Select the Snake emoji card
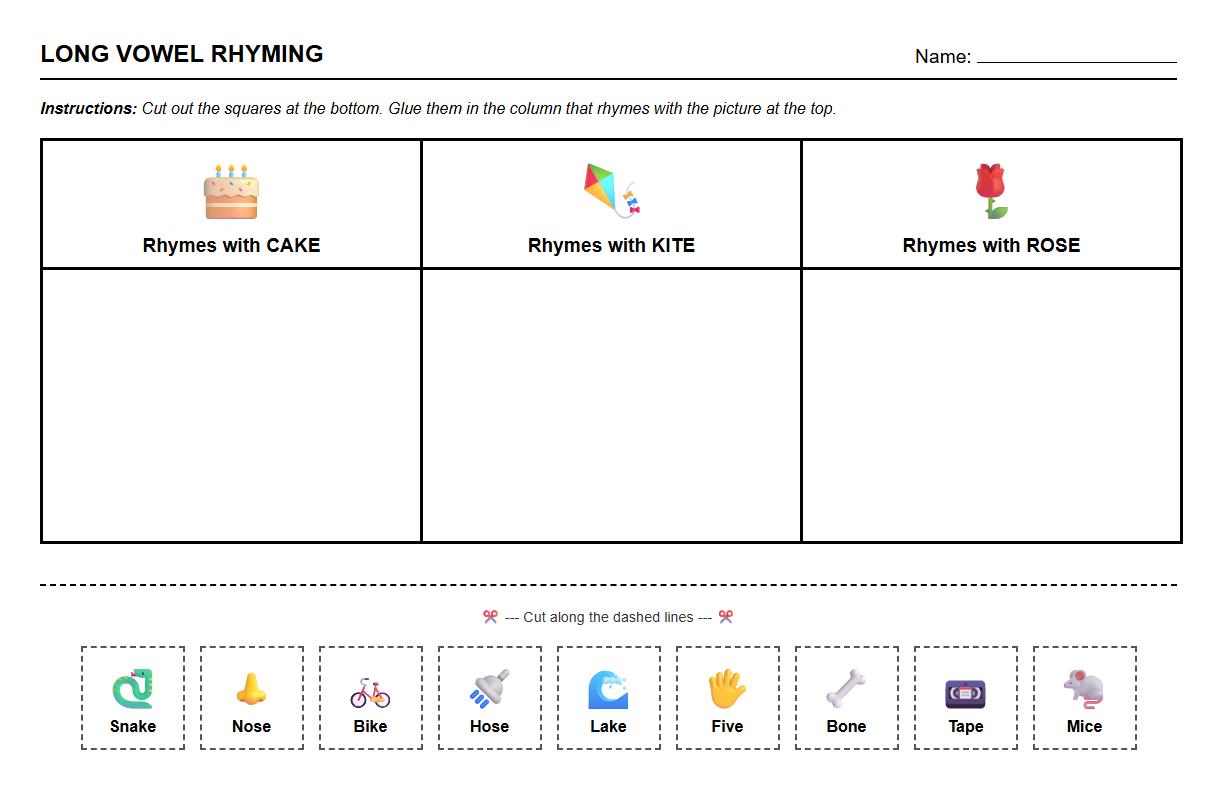This screenshot has width=1217, height=790. pos(132,688)
